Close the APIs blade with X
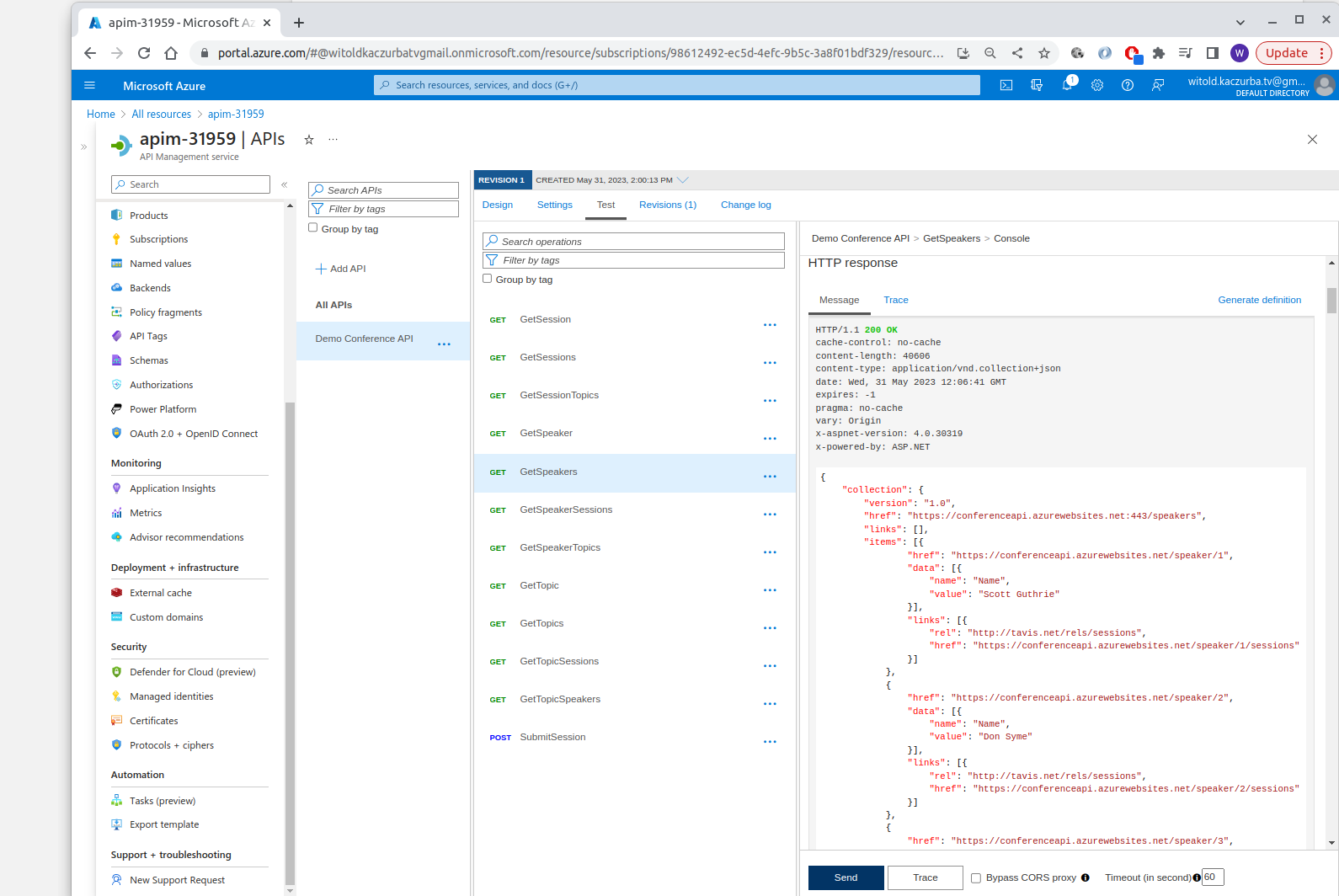The image size is (1339, 896). tap(1312, 140)
